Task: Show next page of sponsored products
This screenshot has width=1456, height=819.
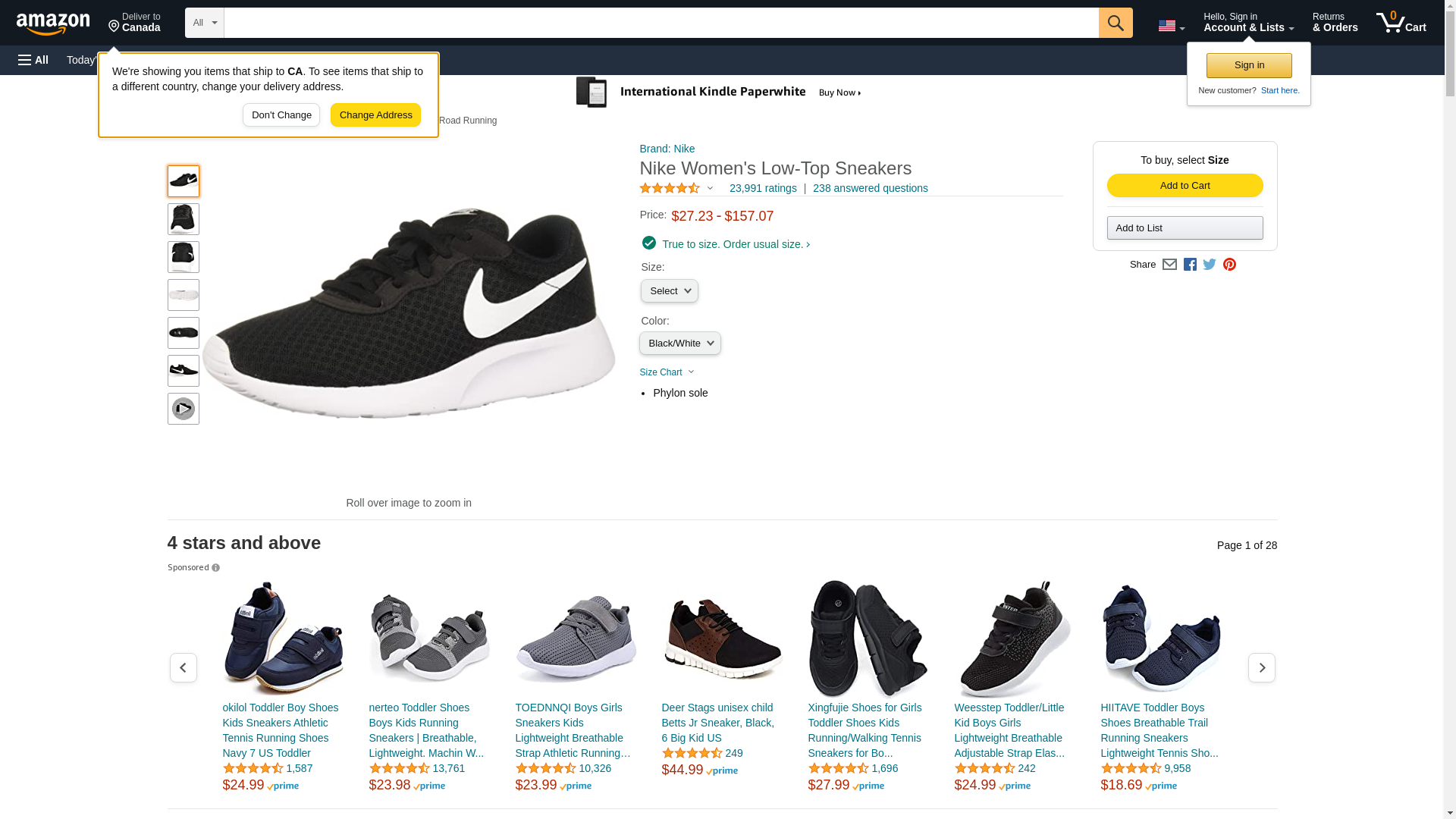Action: tap(1261, 667)
